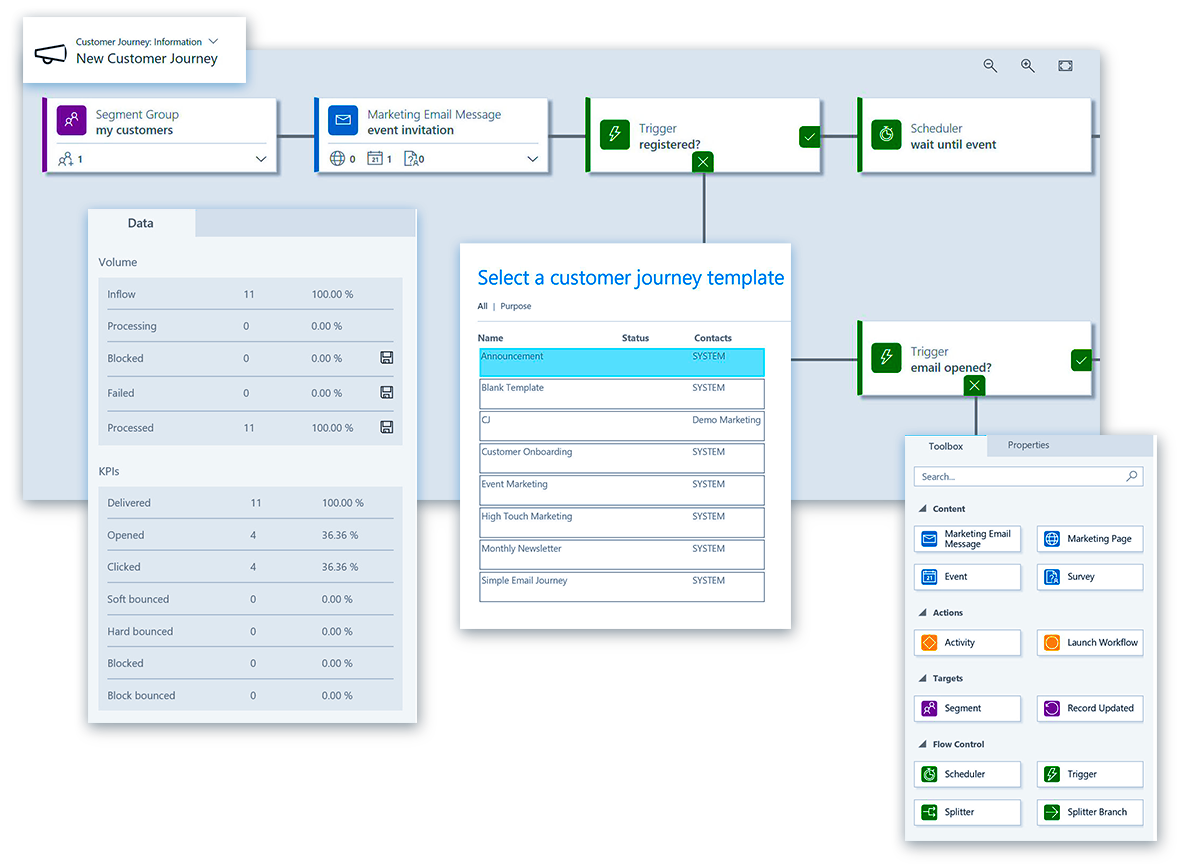
Task: Click the green checkmark on registered trigger
Action: tap(809, 137)
